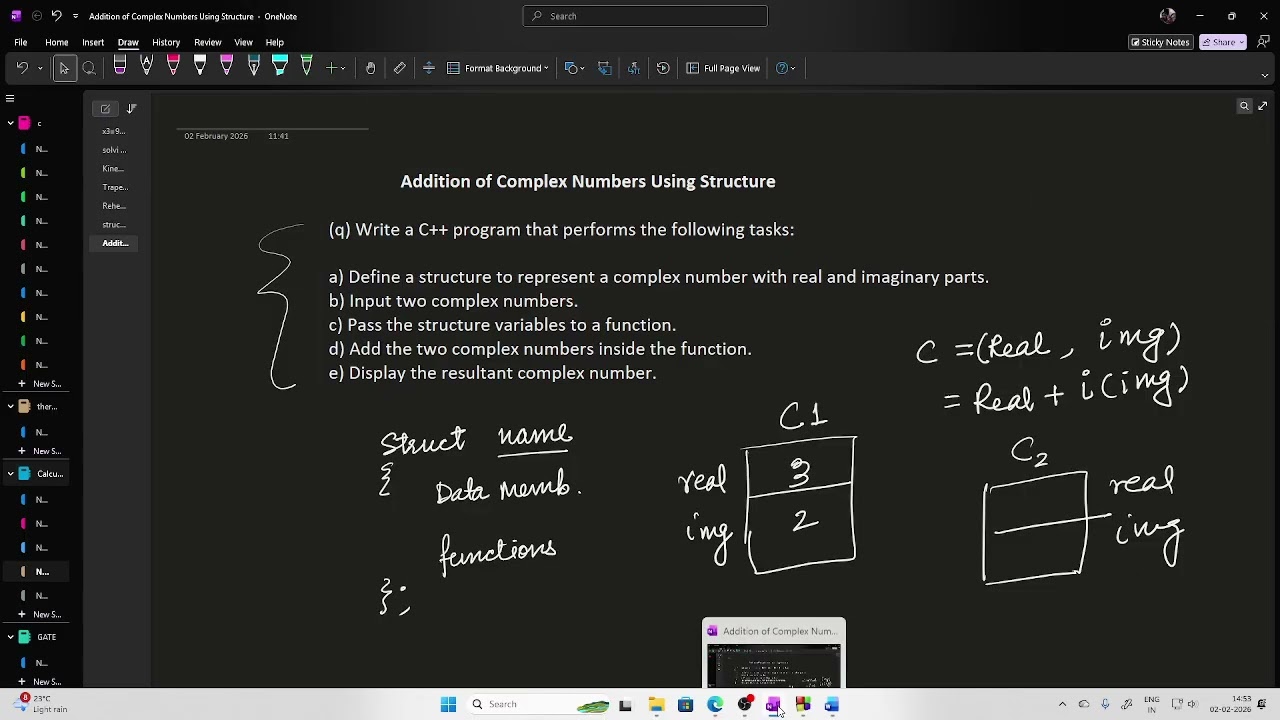The image size is (1280, 720).
Task: Click Full Page View button
Action: coord(724,68)
